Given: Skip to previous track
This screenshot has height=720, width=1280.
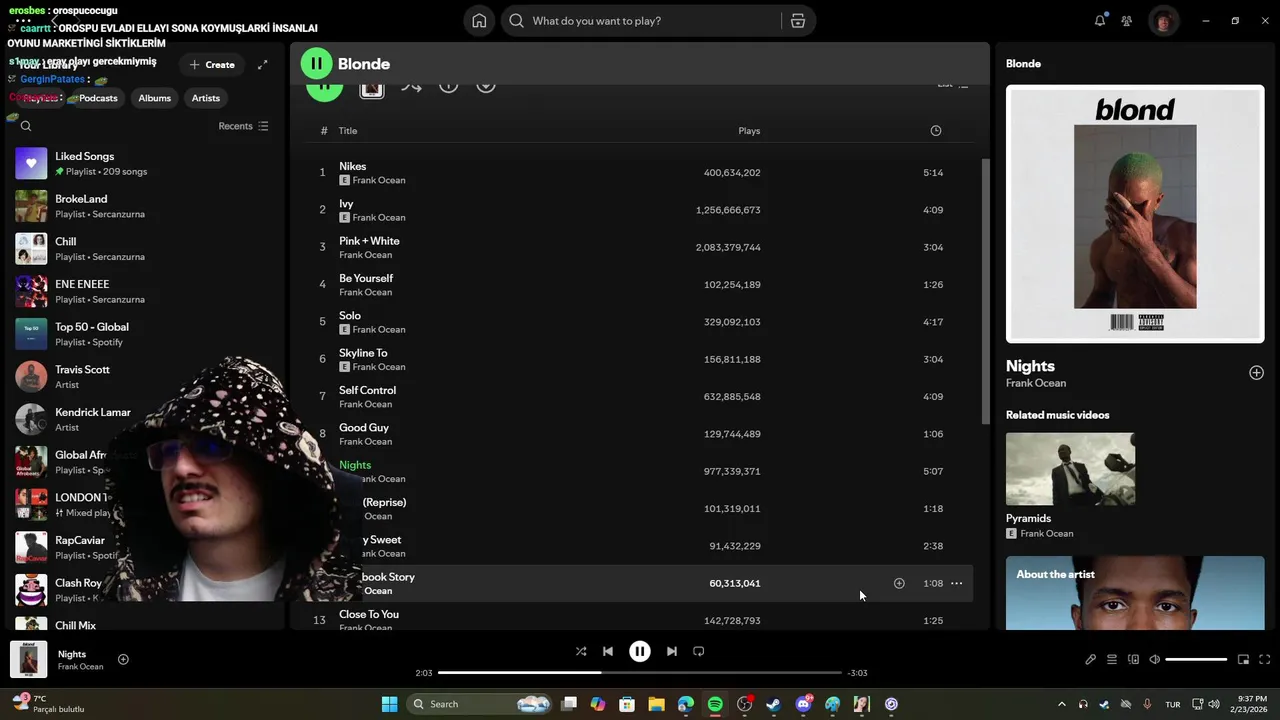Looking at the screenshot, I should (608, 651).
